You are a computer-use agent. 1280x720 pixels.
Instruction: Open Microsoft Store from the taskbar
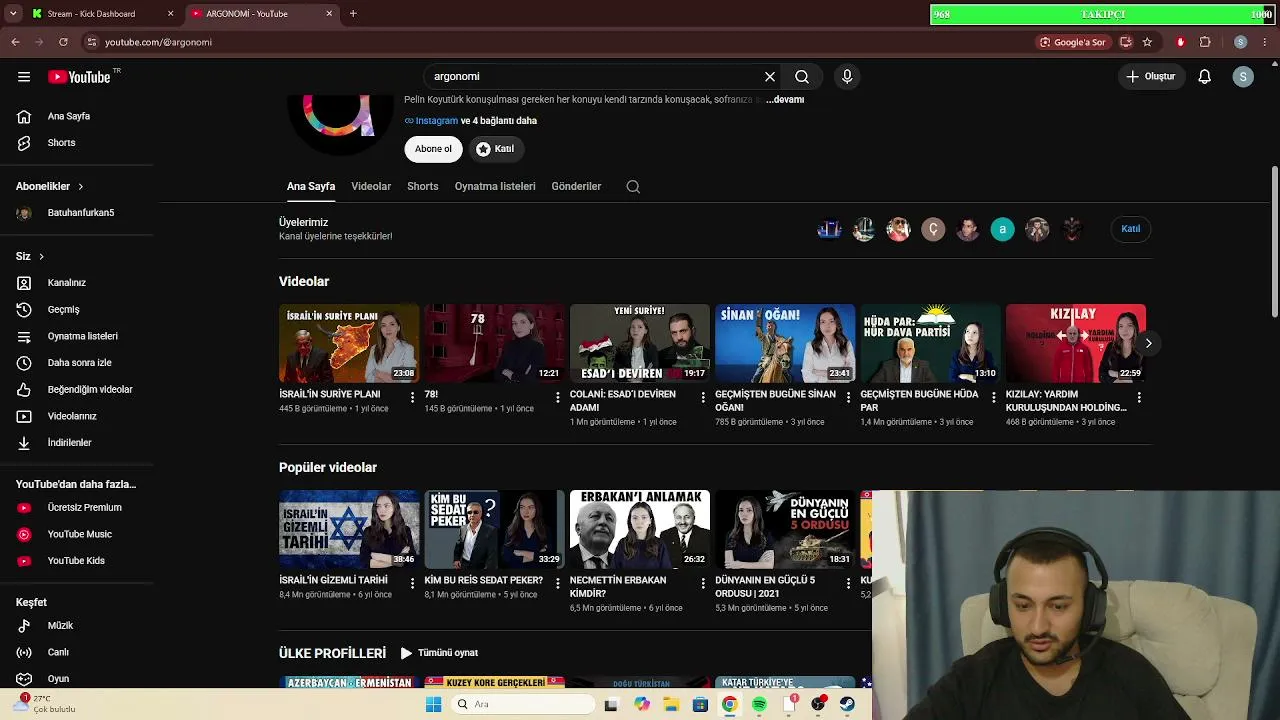(x=701, y=704)
